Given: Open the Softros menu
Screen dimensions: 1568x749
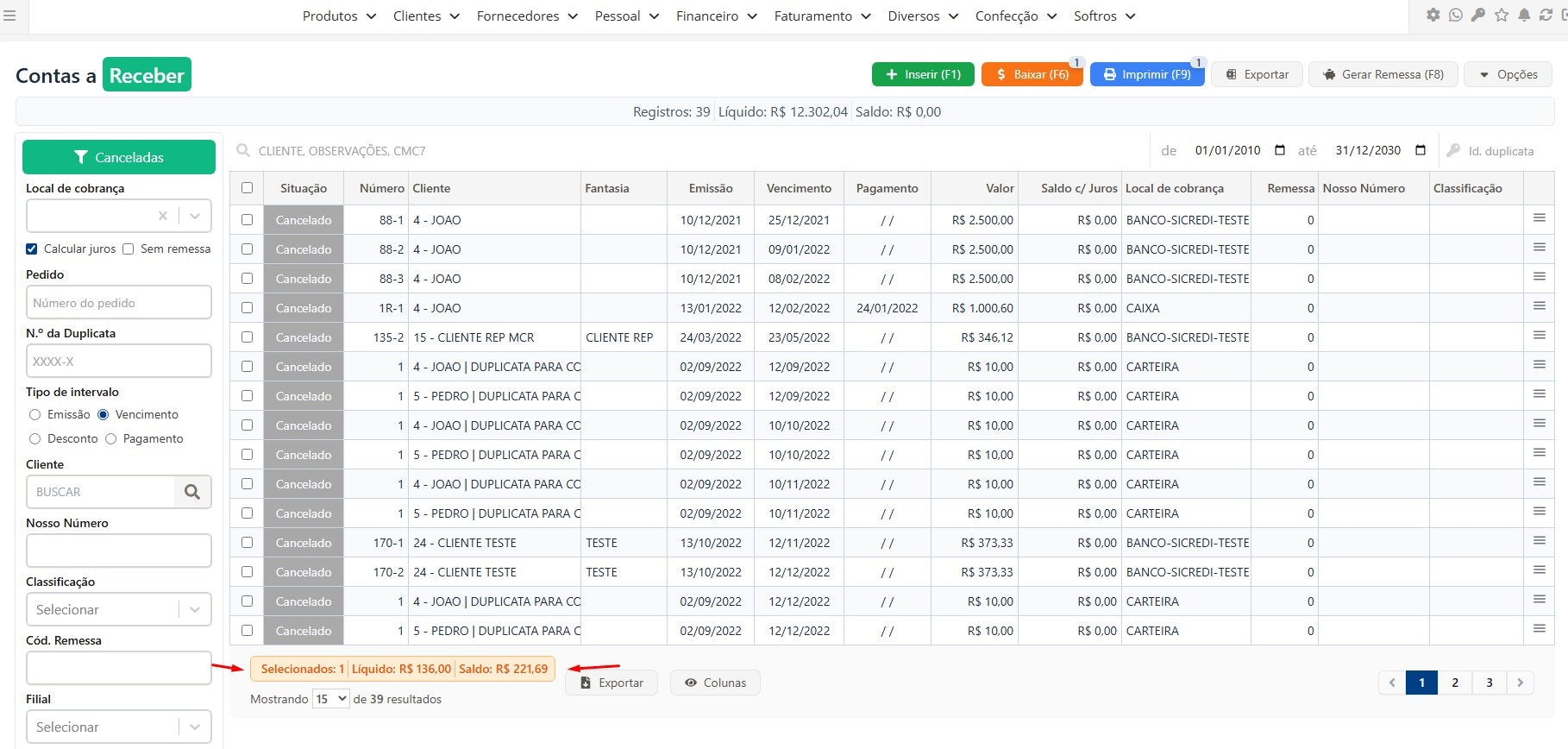Looking at the screenshot, I should (x=1105, y=16).
